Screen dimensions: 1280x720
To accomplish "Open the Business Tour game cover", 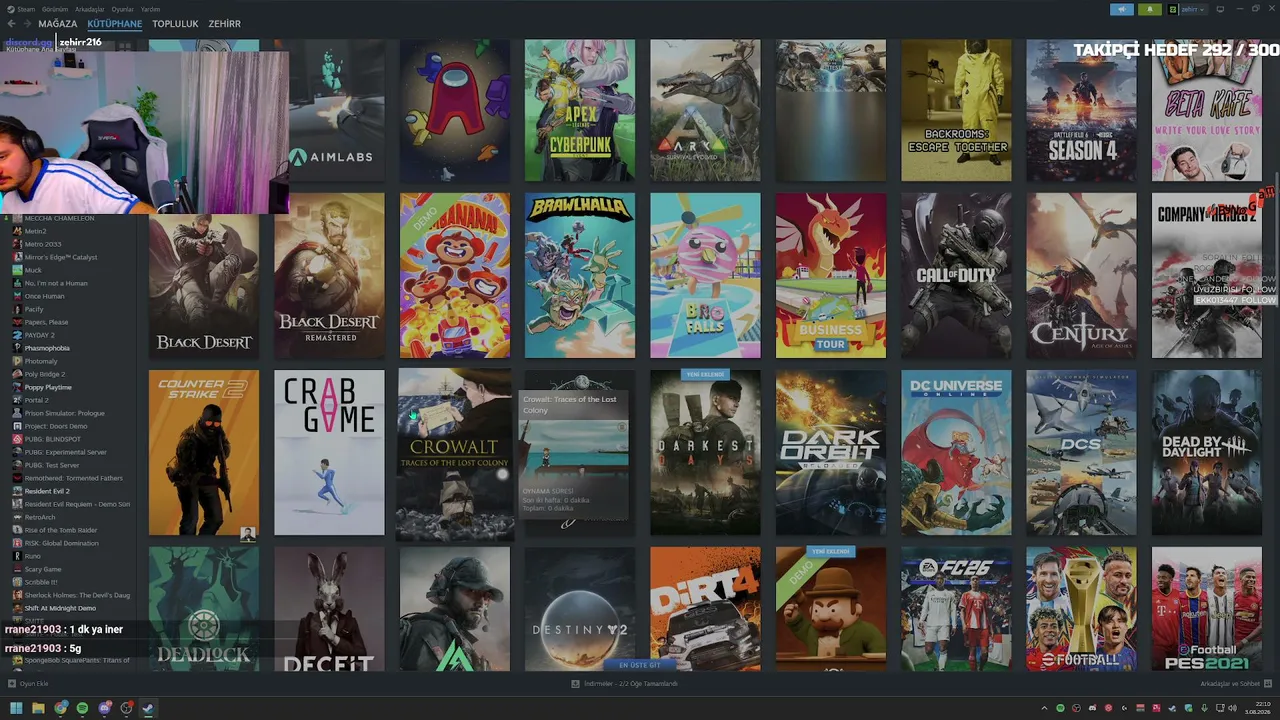I will (831, 276).
